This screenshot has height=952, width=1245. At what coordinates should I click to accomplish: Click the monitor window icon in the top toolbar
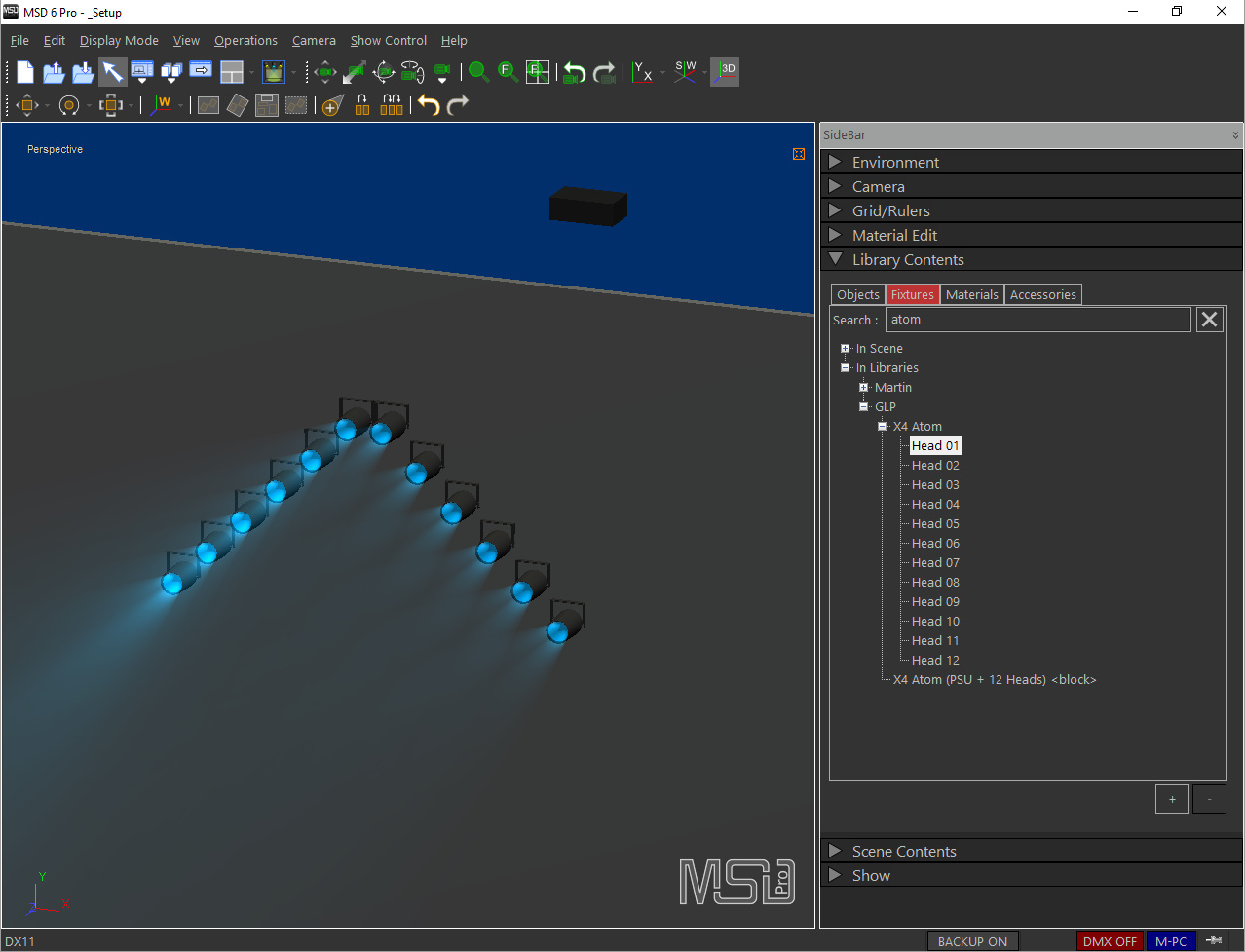coord(142,72)
